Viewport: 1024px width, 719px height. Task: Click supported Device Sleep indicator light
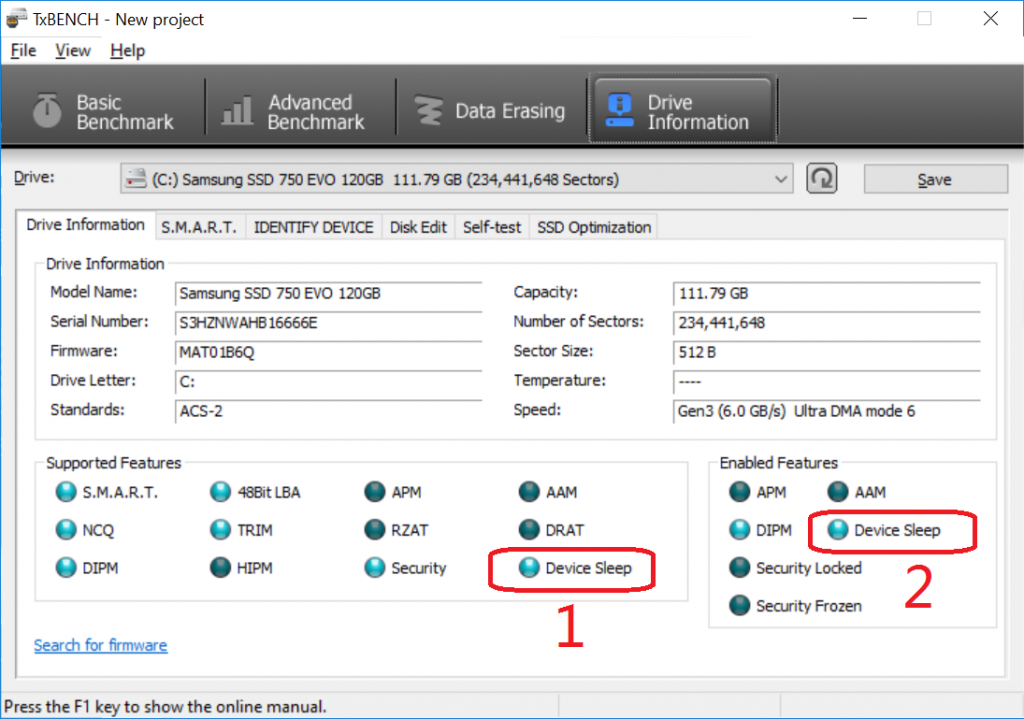(529, 567)
